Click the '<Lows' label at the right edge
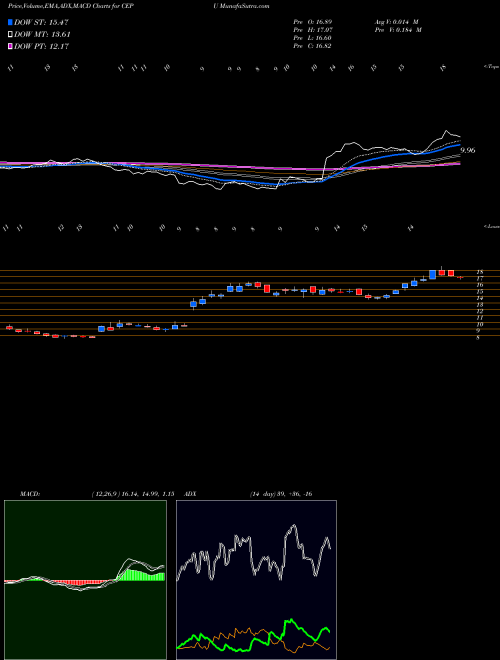 tap(492, 226)
